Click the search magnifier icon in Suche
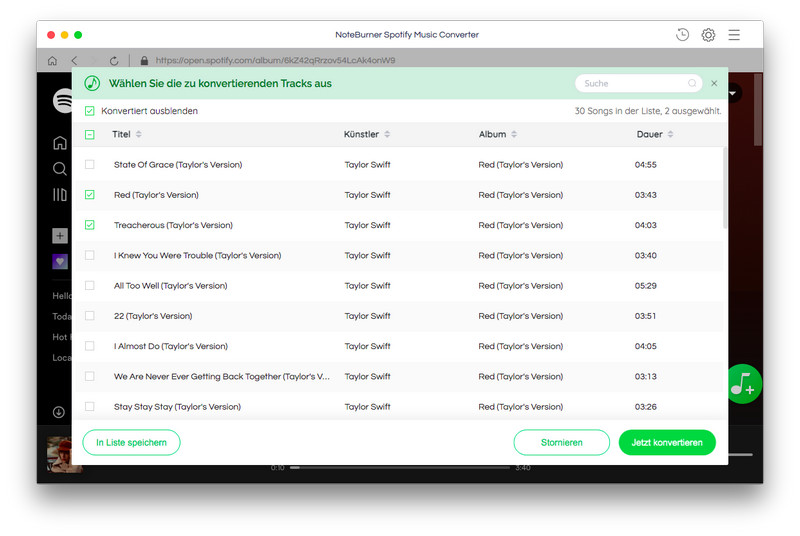Screen dimensions: 800x536 pos(692,83)
